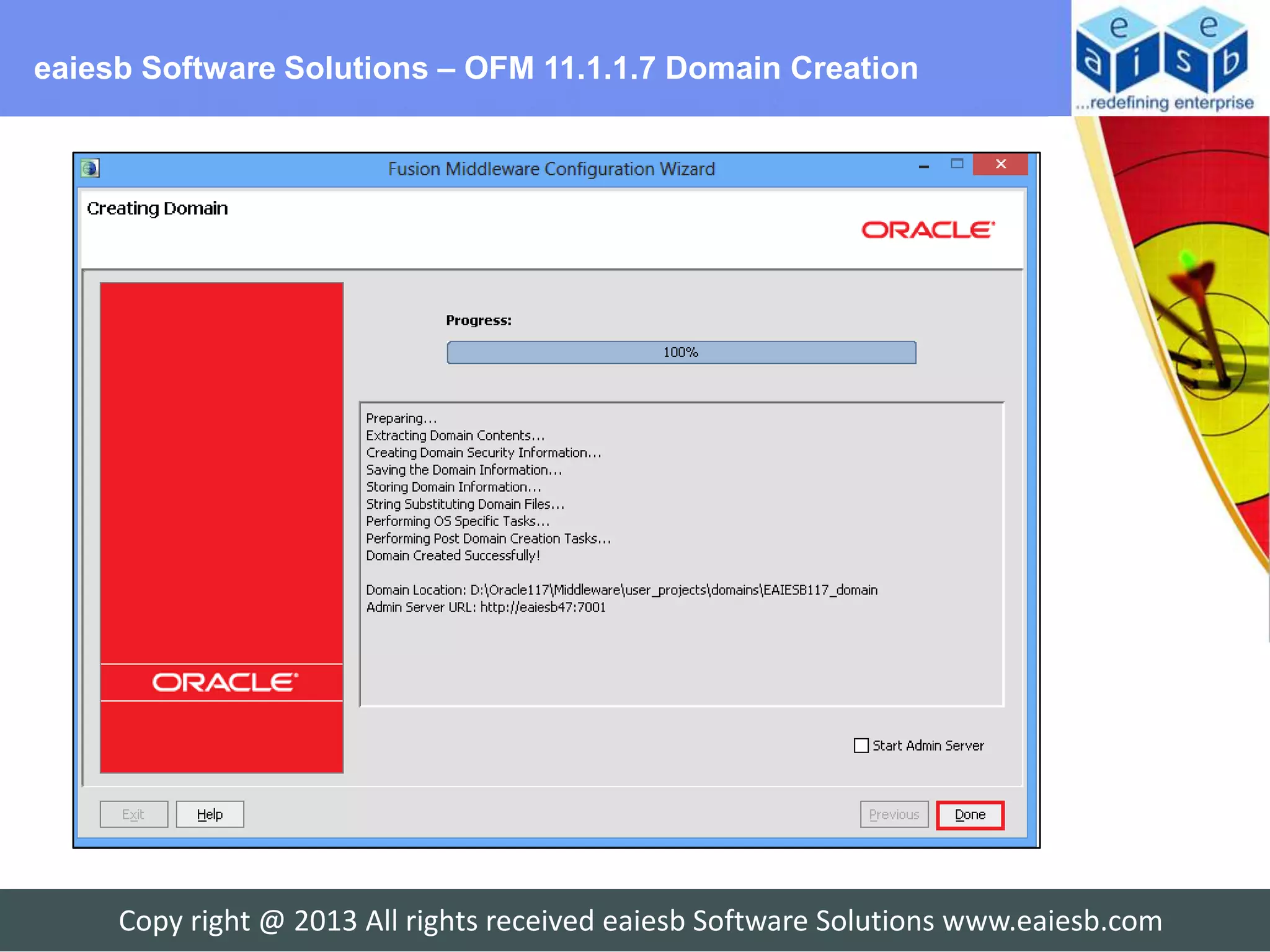Select the 'Preparing...' log line
Screen dimensions: 1270x952
(401, 418)
